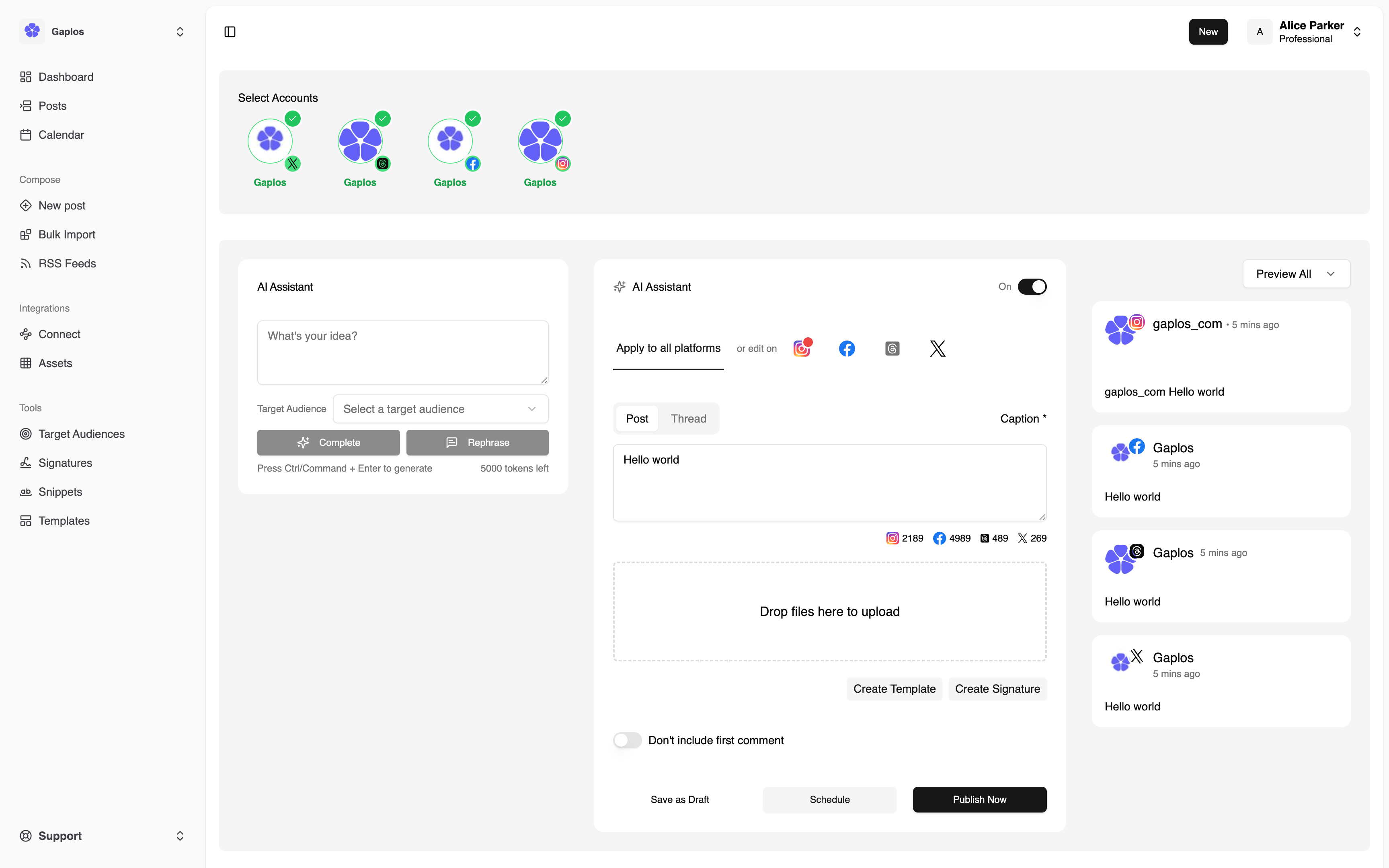Open the Select a target audience dropdown

point(440,409)
